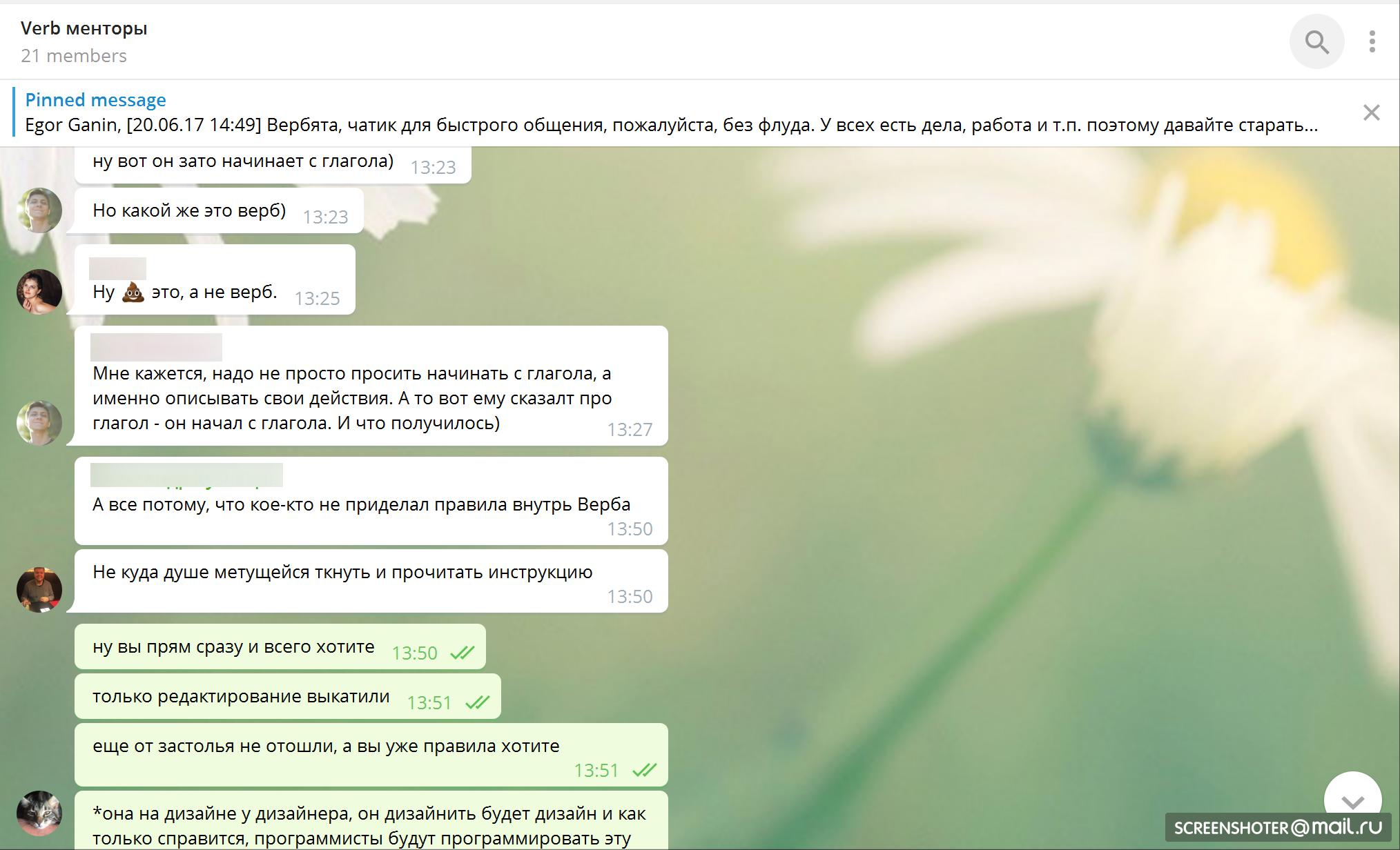View the 21 members list
This screenshot has height=850, width=1400.
point(74,56)
